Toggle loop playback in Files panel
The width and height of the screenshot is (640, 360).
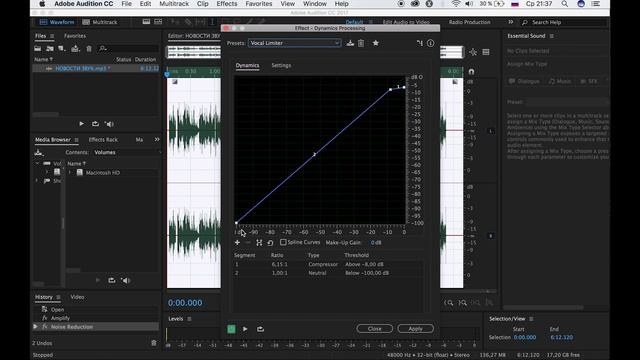(x=95, y=124)
